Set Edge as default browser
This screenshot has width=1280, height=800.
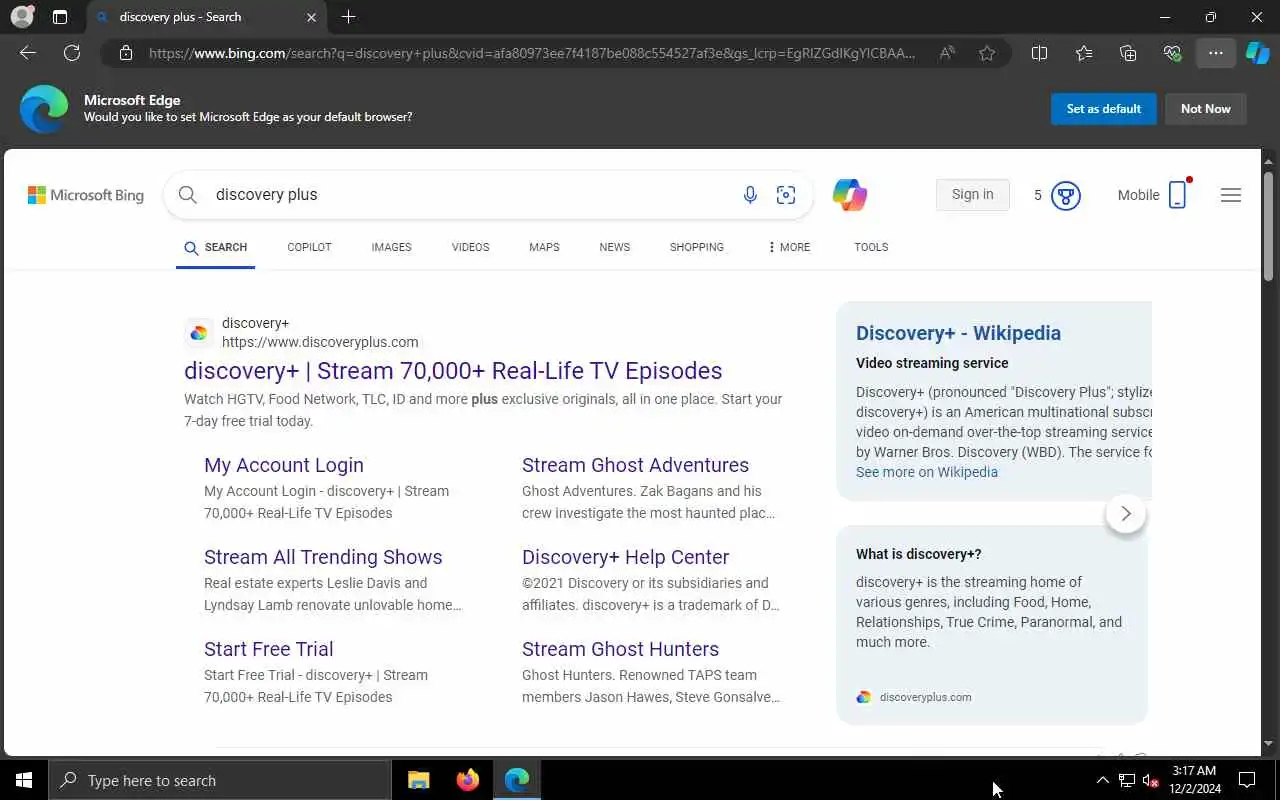pyautogui.click(x=1104, y=109)
